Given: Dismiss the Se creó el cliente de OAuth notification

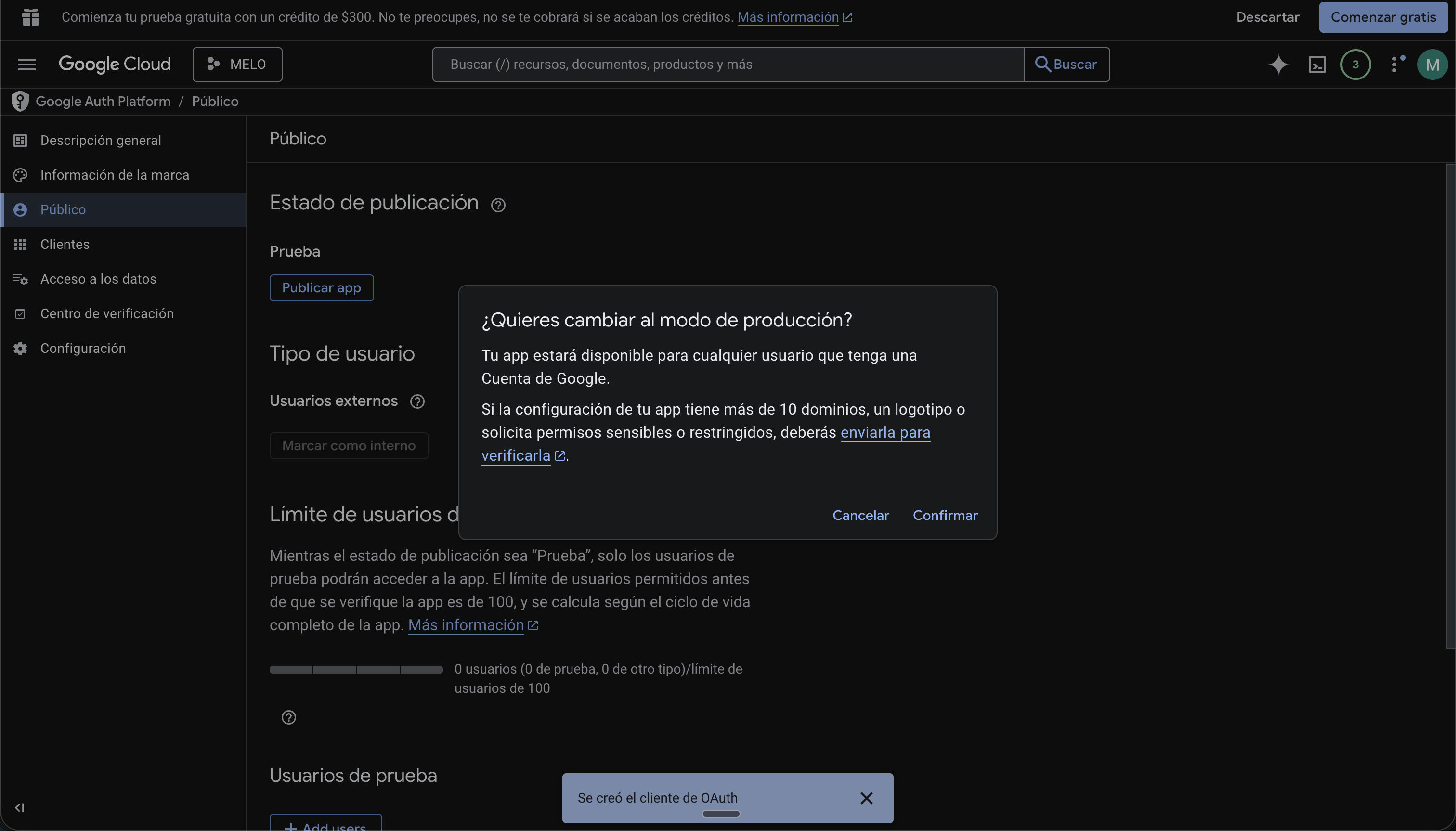Looking at the screenshot, I should tap(866, 798).
